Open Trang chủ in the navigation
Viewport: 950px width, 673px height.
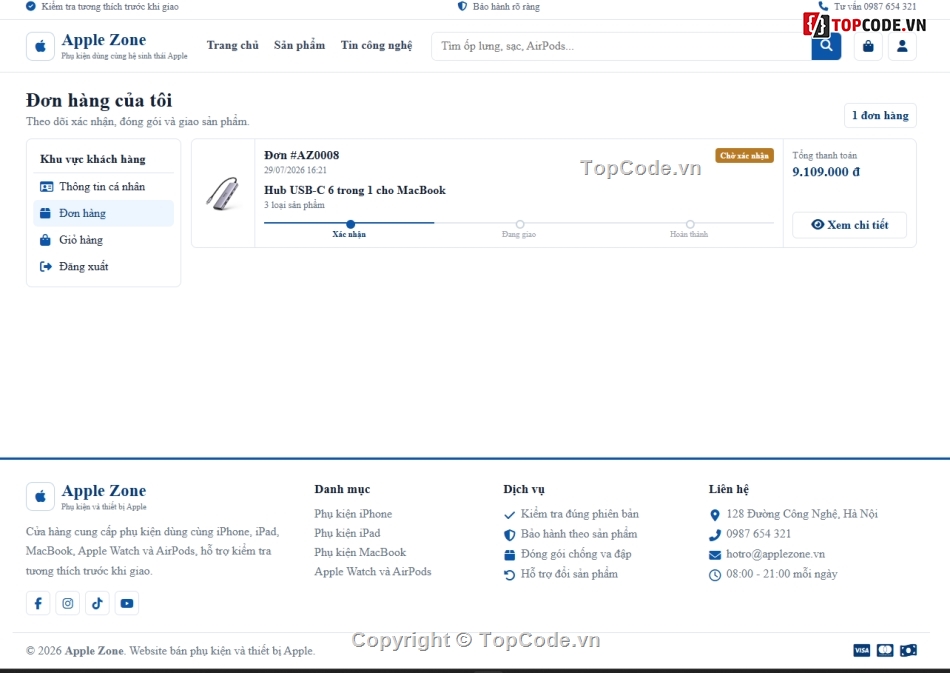[233, 45]
